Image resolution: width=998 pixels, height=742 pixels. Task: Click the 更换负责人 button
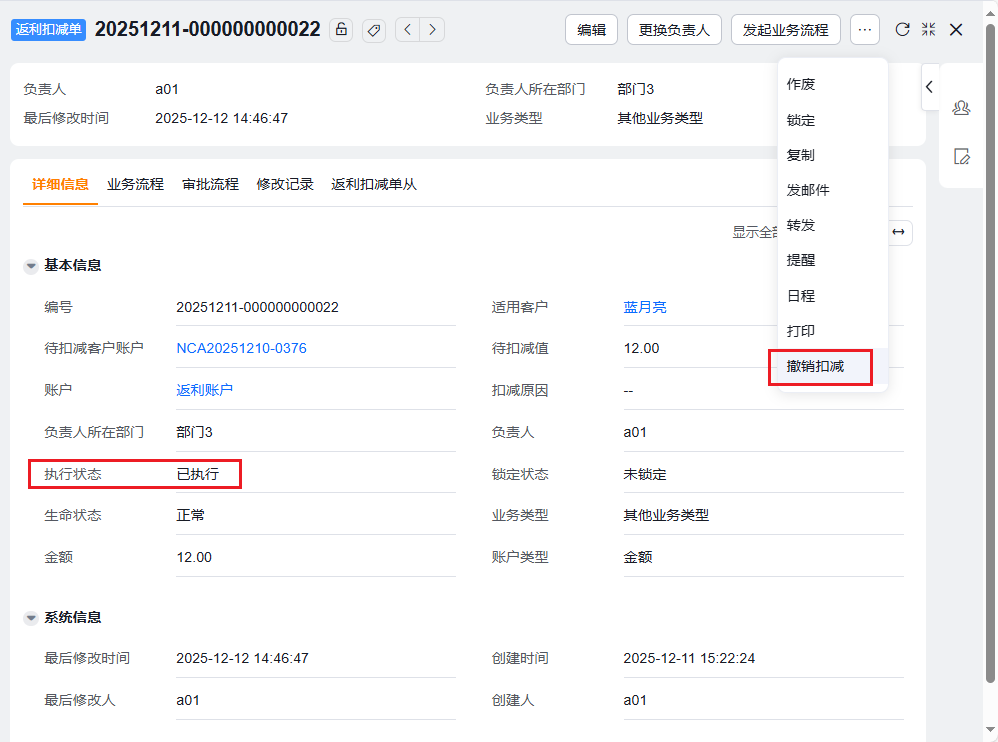[x=674, y=29]
